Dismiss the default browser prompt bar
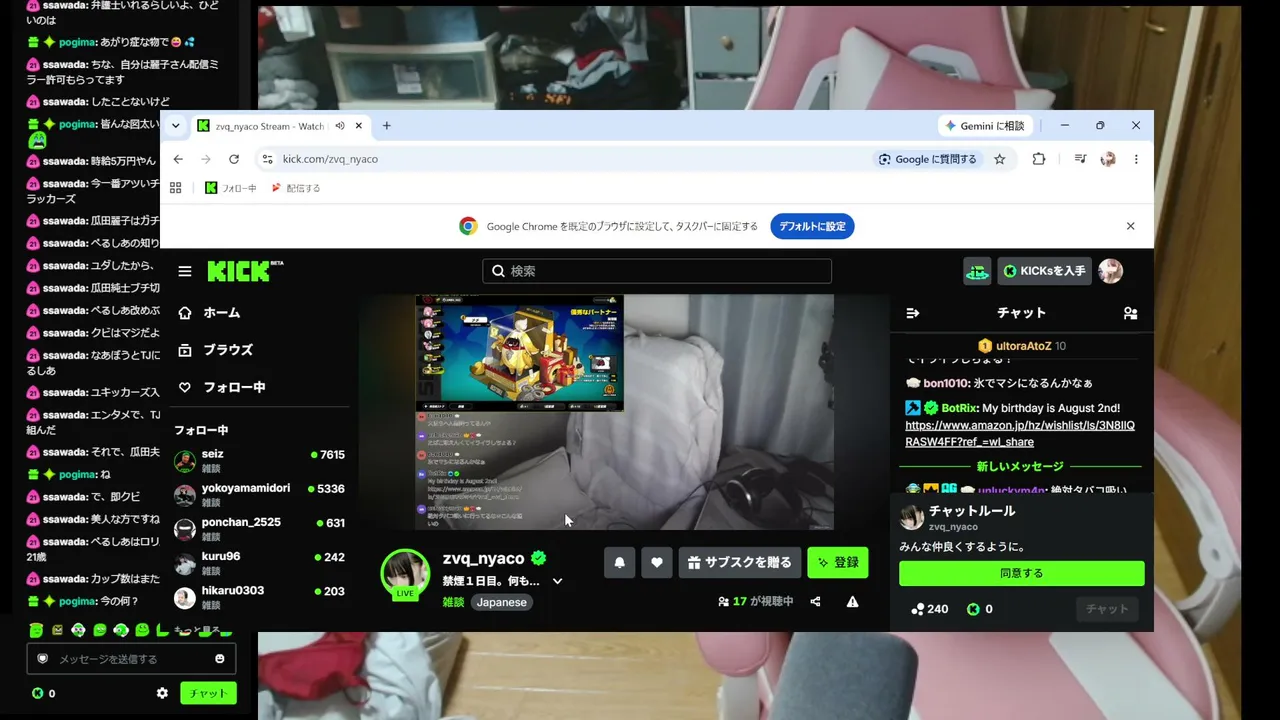This screenshot has height=720, width=1280. (1131, 226)
